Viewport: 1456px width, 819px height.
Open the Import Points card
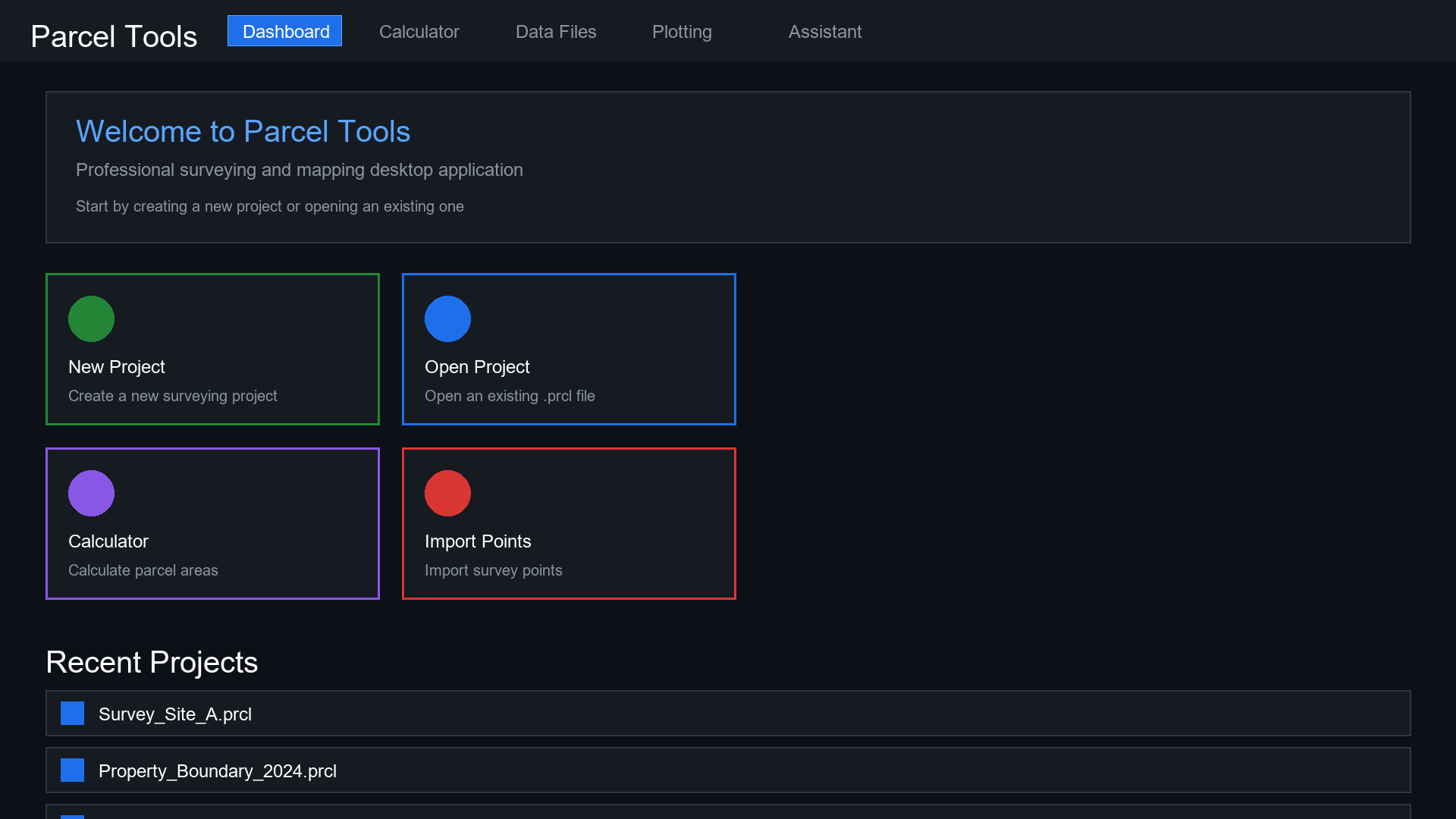click(569, 523)
